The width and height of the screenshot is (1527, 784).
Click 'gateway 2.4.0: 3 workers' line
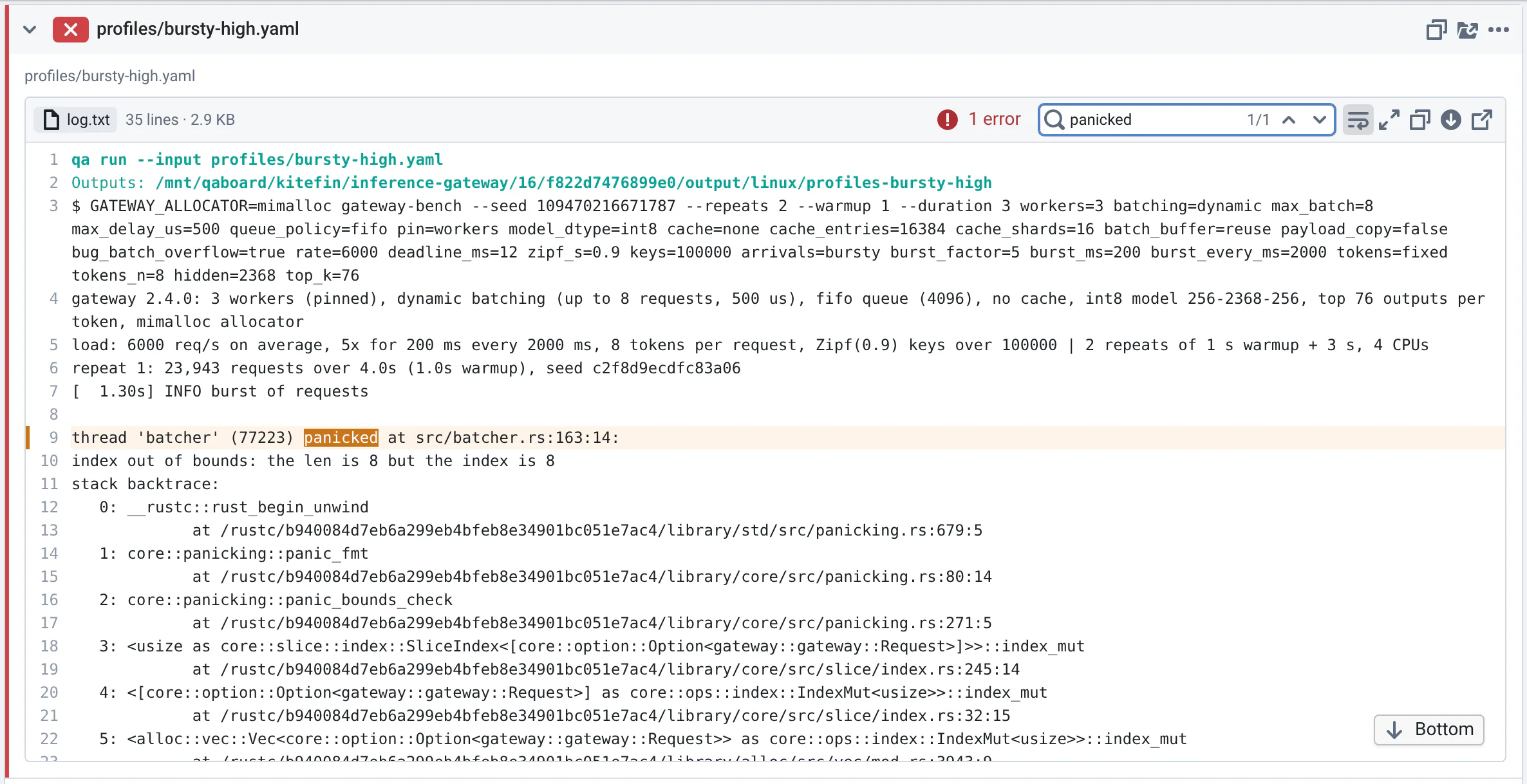[x=778, y=310]
